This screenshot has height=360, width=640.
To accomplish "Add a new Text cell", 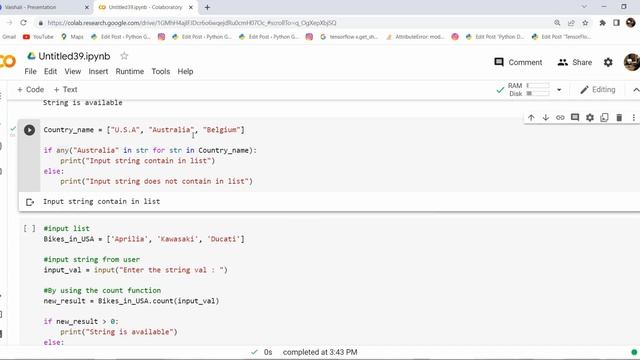I will [65, 89].
